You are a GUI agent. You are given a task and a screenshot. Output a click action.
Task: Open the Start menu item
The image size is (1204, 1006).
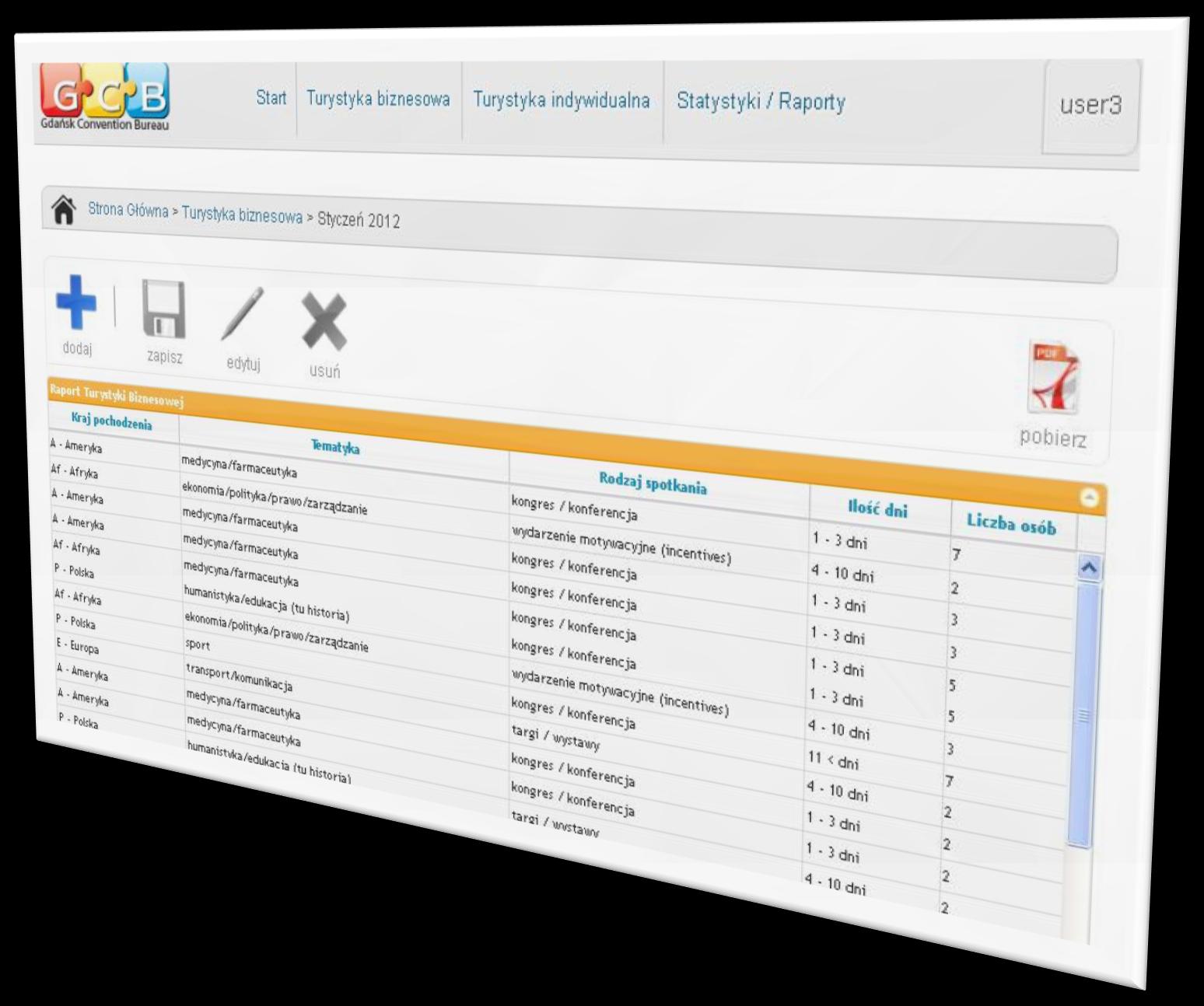[x=271, y=98]
